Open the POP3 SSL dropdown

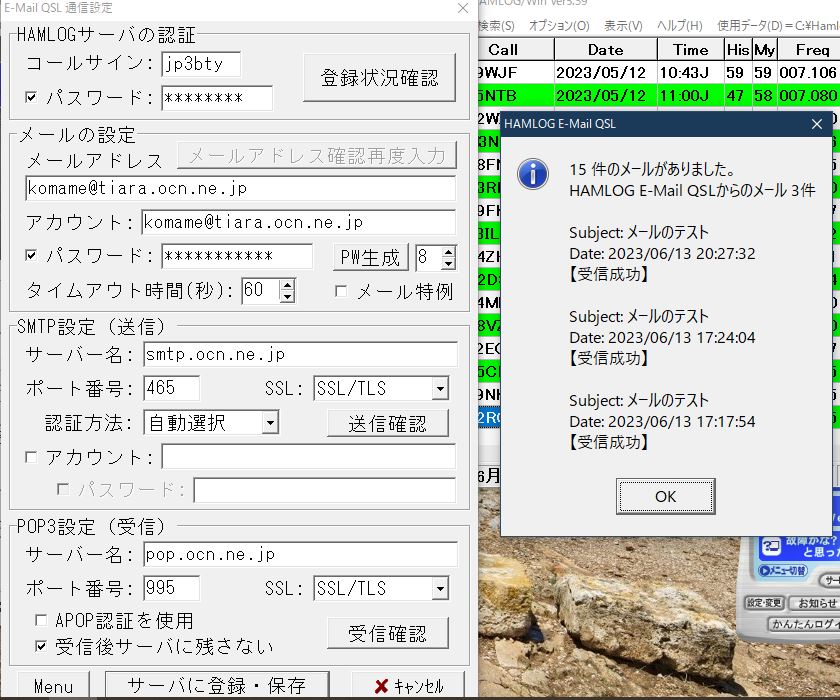click(x=440, y=589)
